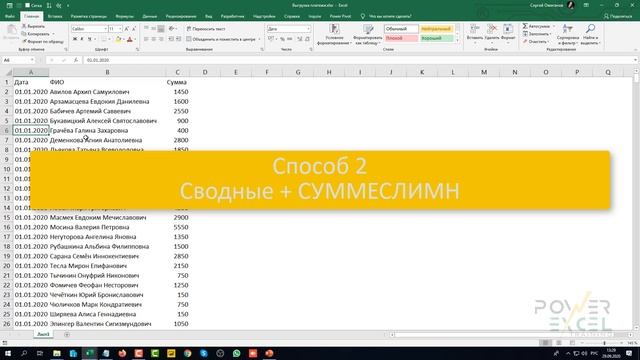Image resolution: width=640 pixels, height=360 pixels.
Task: Open the borders dropdown
Action: [109, 39]
